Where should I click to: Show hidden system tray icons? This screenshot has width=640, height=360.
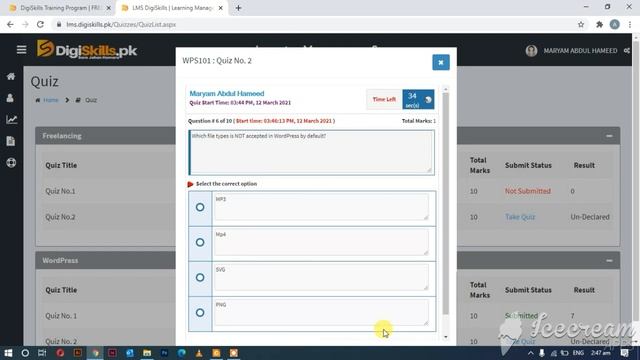(530, 353)
